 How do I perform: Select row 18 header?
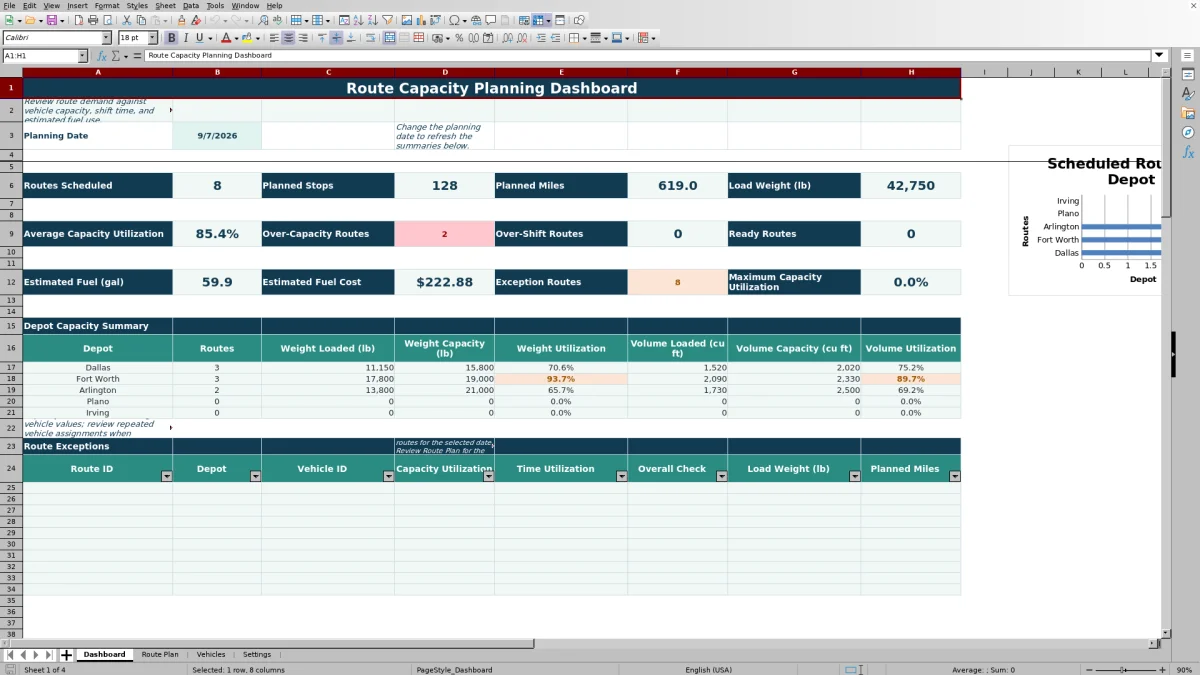pyautogui.click(x=11, y=379)
